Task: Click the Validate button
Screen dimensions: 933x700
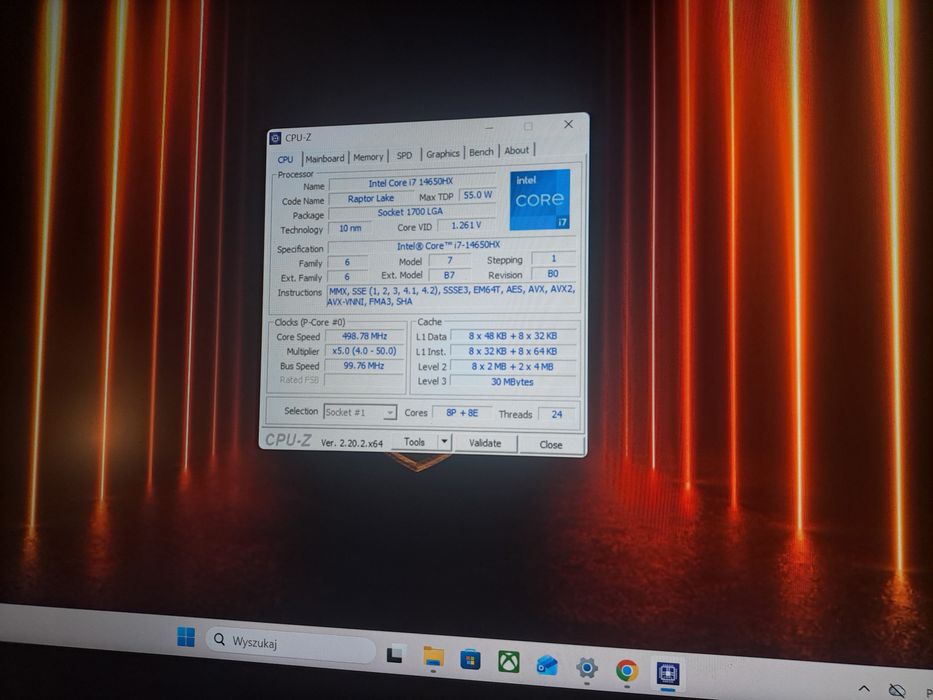Action: tap(485, 443)
